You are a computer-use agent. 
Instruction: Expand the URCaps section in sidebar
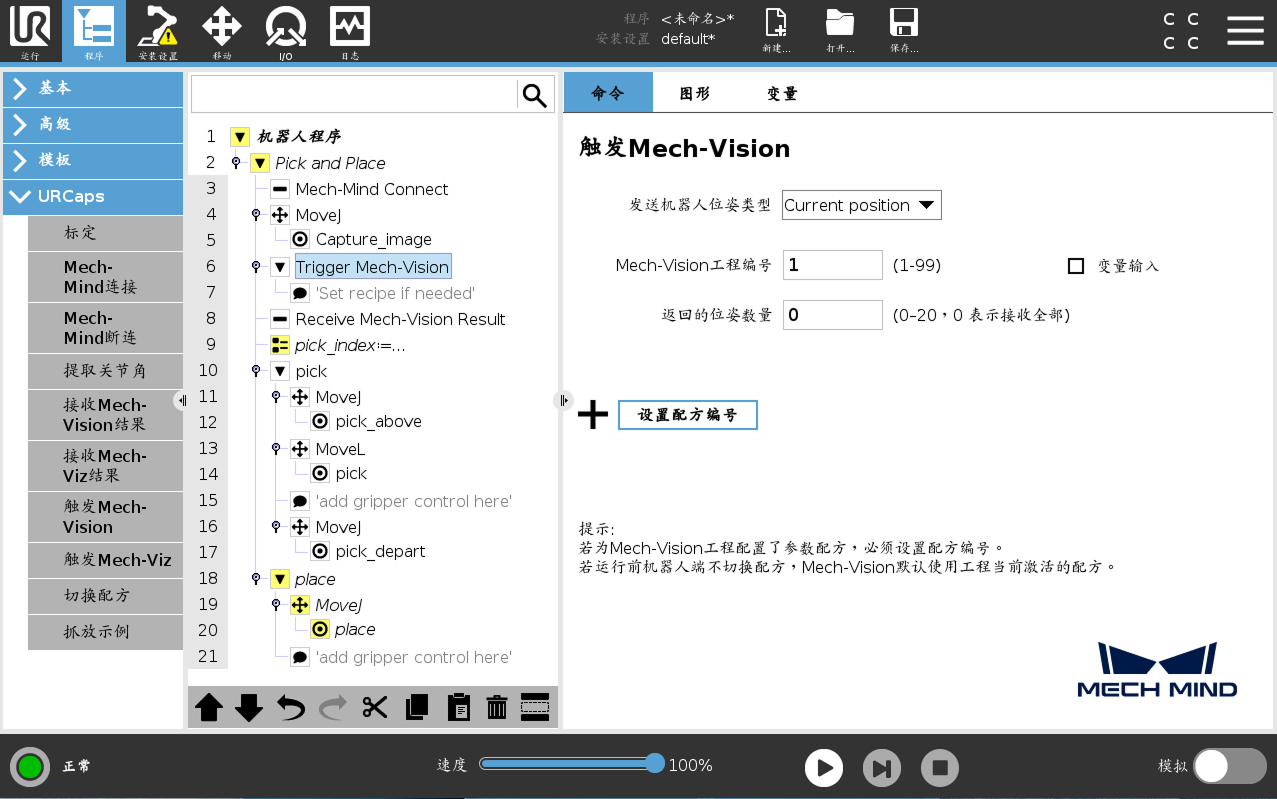92,197
